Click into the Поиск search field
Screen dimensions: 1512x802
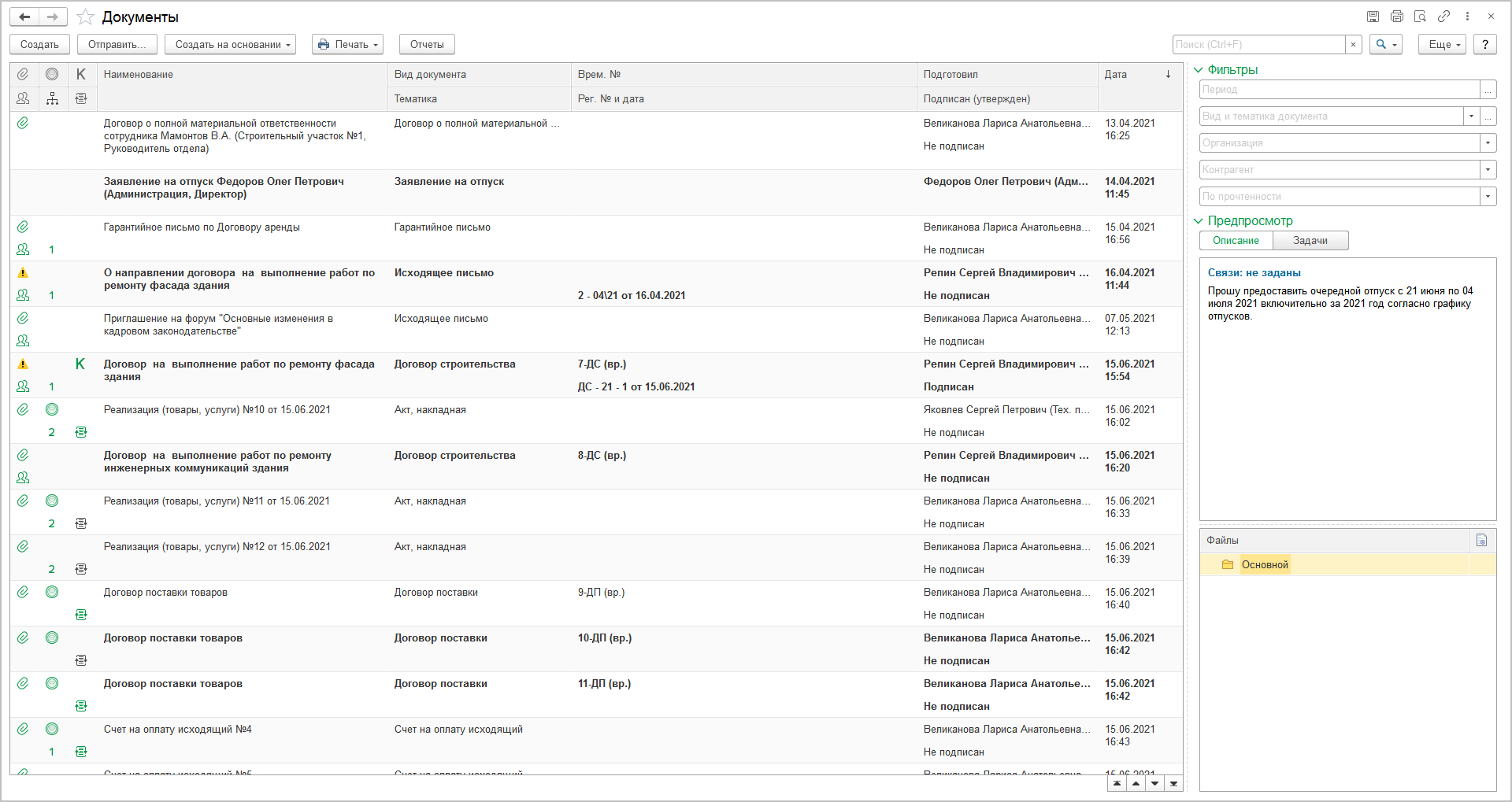tap(1258, 45)
